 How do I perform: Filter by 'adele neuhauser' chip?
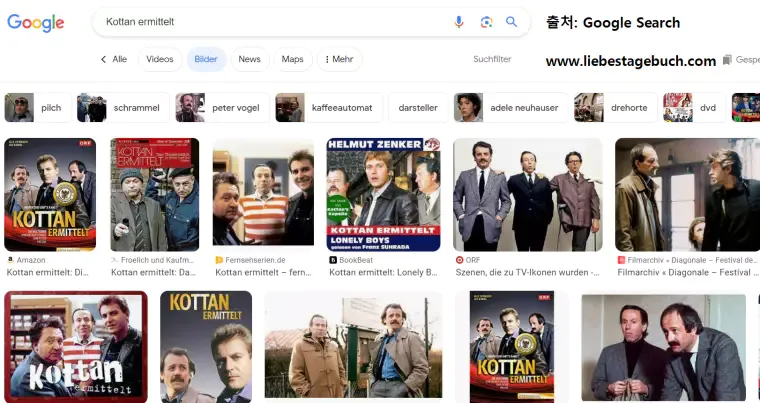(511, 108)
